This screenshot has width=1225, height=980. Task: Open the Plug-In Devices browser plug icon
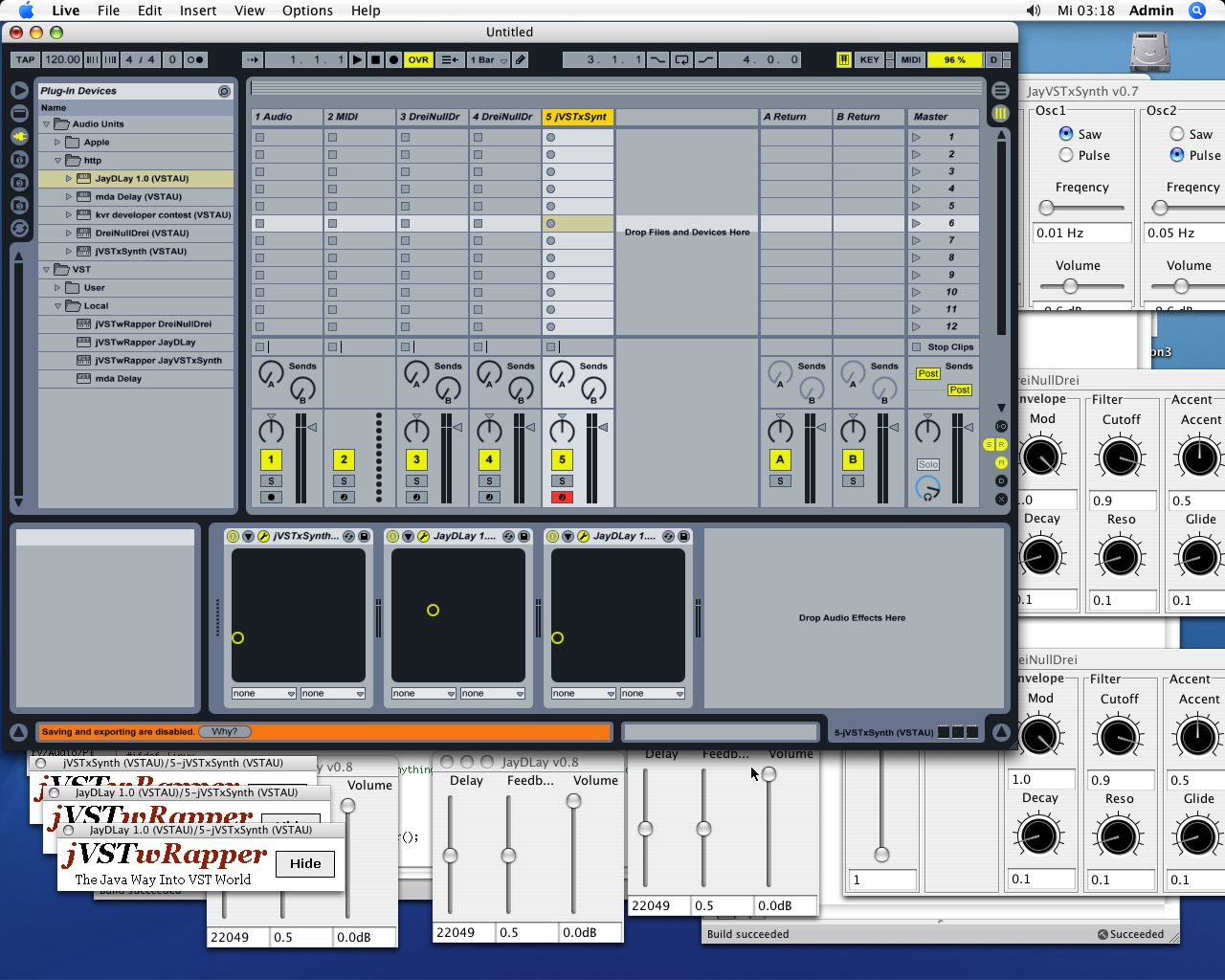point(19,136)
